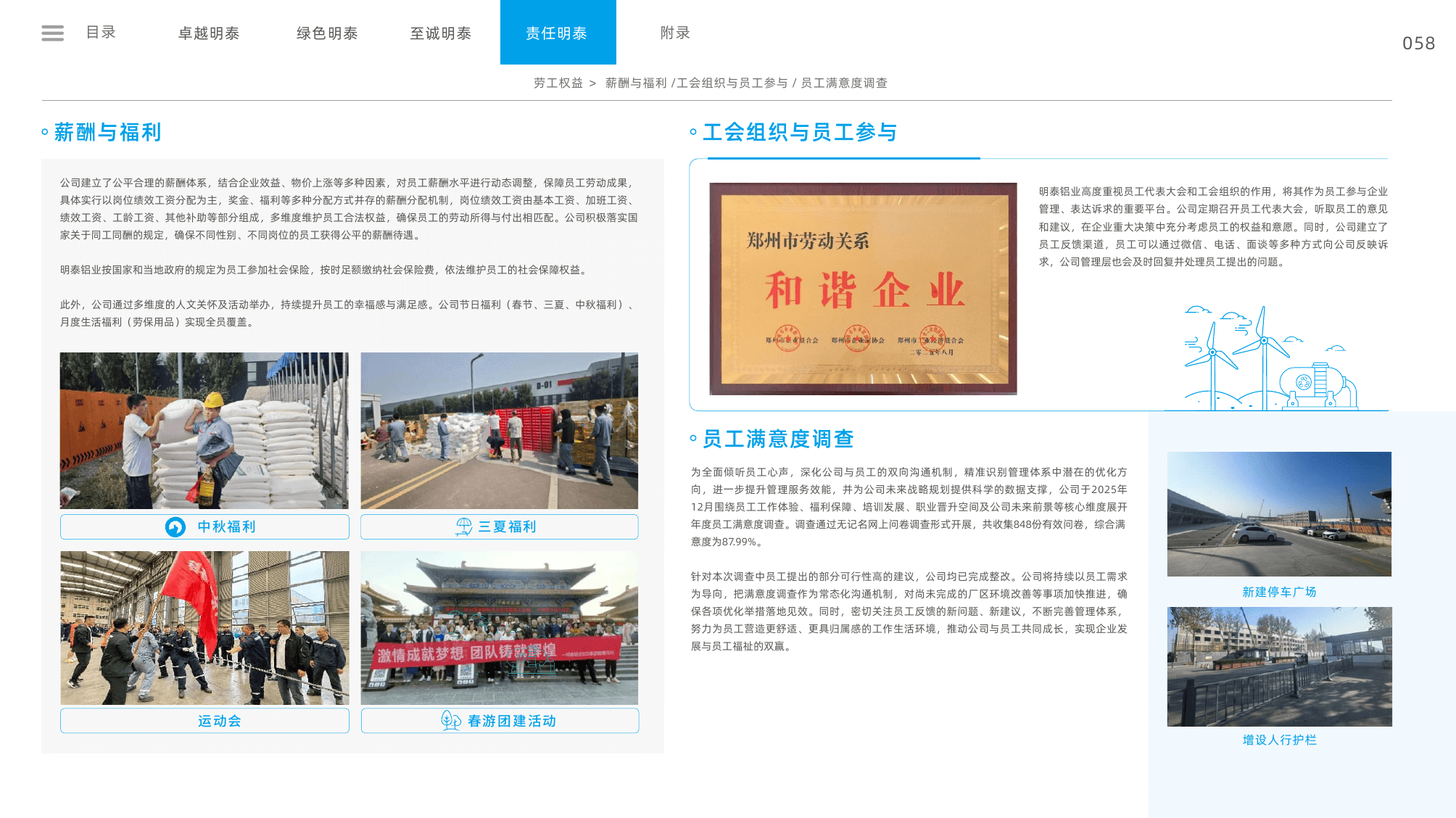1456x818 pixels.
Task: Go to the 附录 tab
Action: pyautogui.click(x=675, y=33)
